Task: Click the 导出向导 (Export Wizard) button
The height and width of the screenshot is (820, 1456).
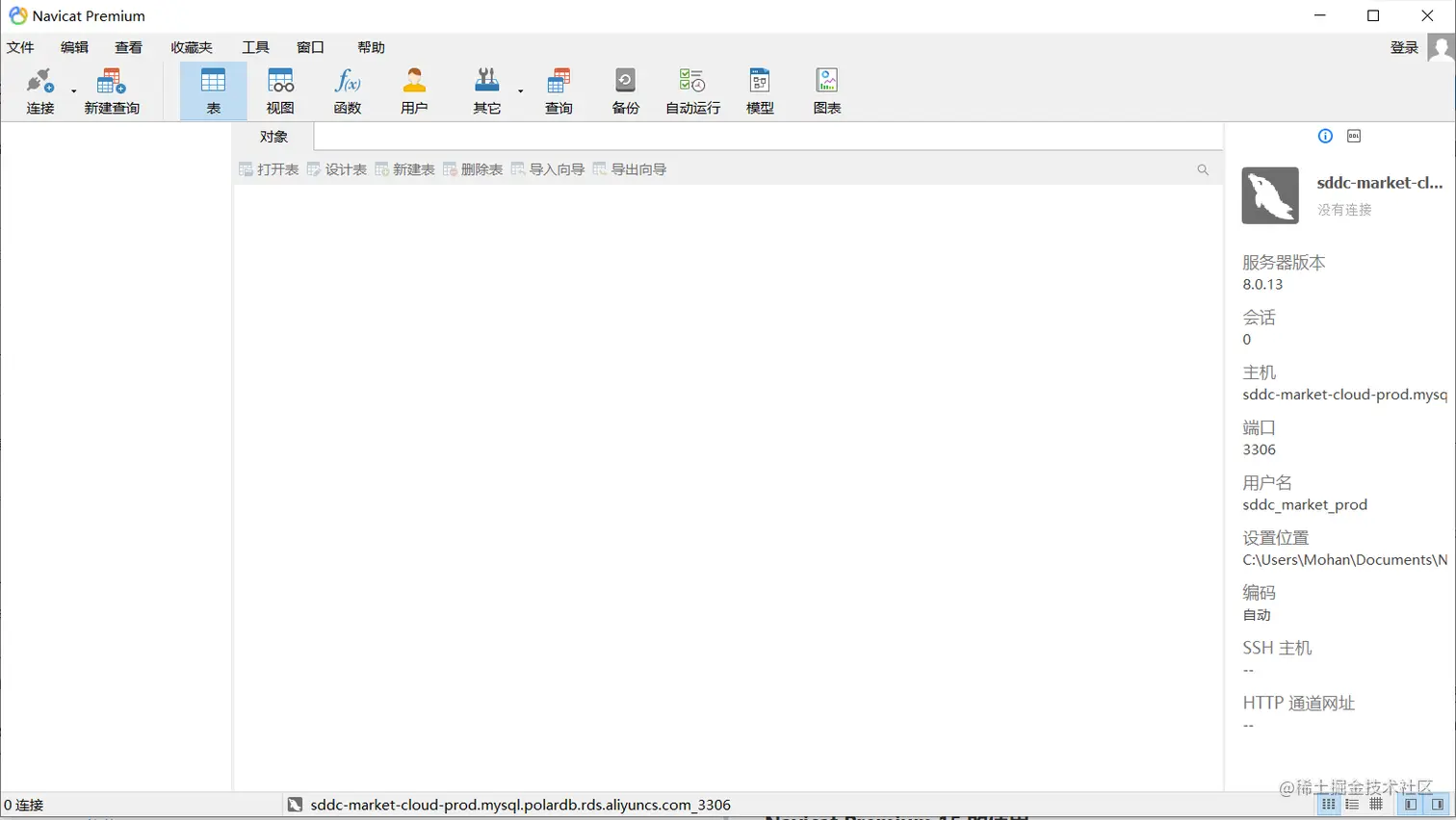Action: pyautogui.click(x=630, y=169)
